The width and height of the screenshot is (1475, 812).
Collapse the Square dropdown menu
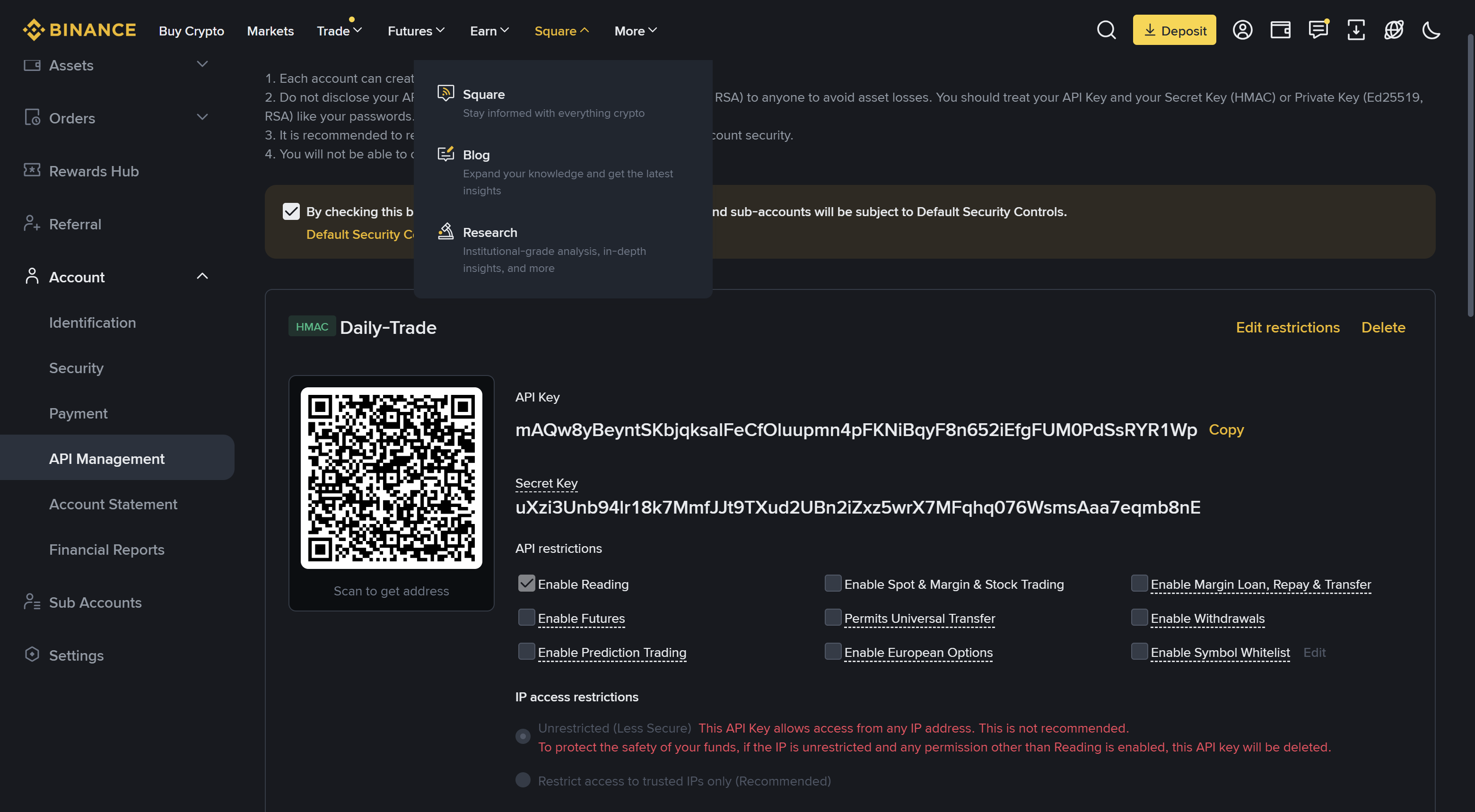coord(561,30)
